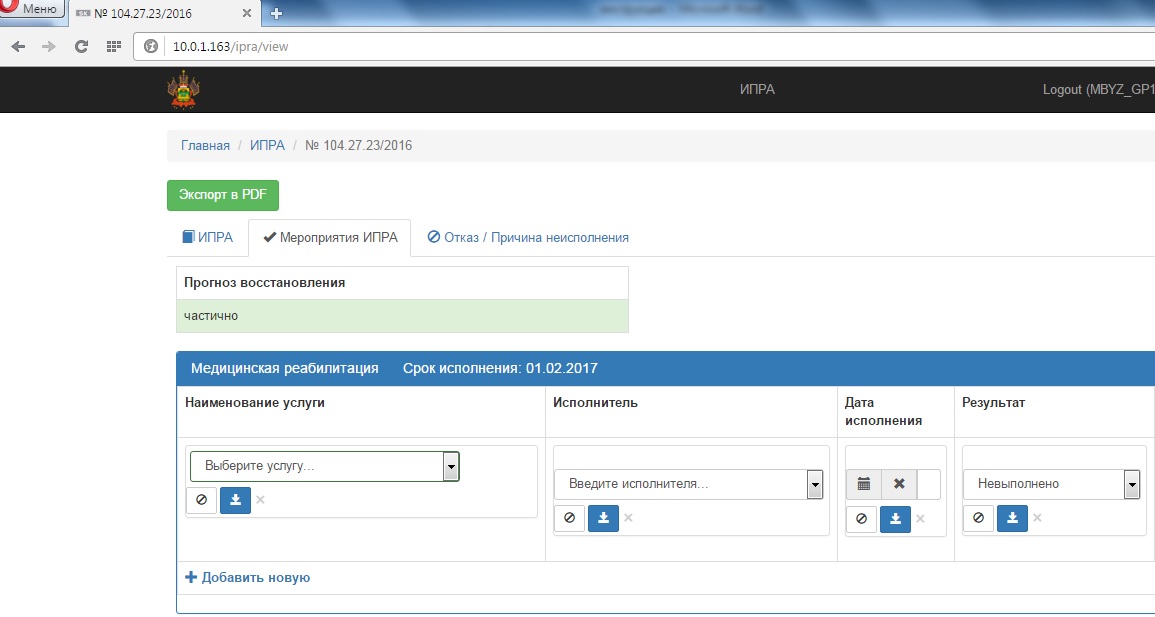Open Opera speed dial grid icon
Viewport: 1155px width, 617px height.
click(x=113, y=46)
